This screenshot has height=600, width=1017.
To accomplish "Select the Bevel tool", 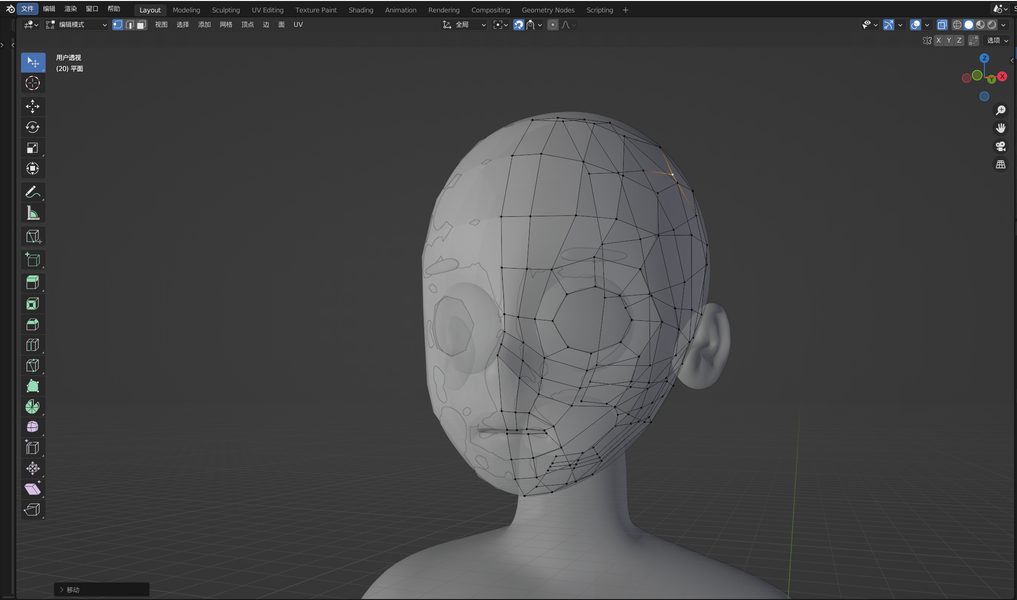I will coord(33,324).
